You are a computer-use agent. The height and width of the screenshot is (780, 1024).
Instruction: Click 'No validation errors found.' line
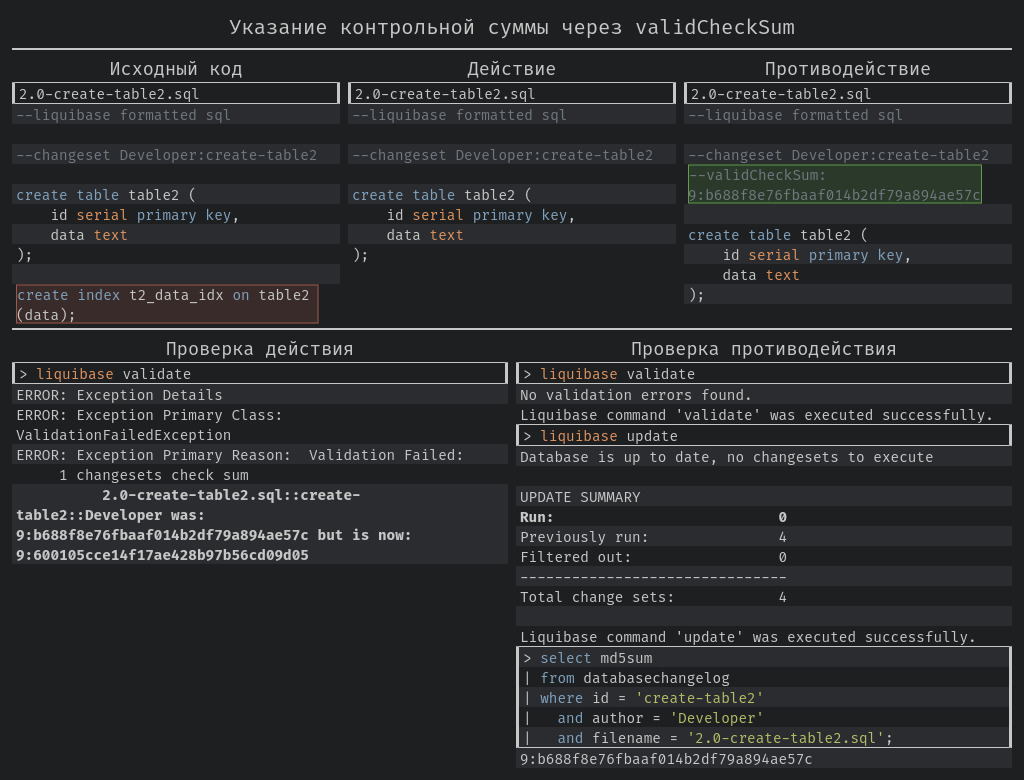click(x=635, y=395)
